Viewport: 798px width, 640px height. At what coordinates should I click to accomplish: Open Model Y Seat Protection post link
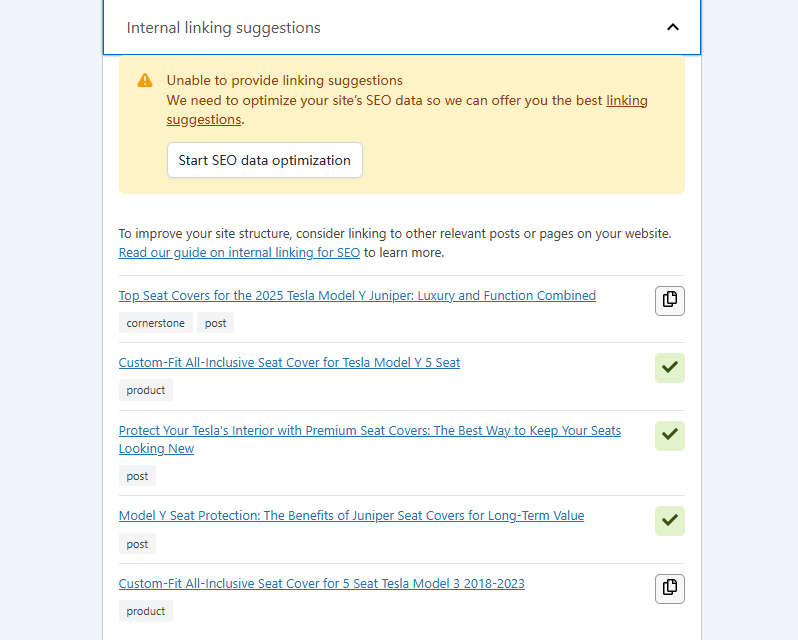coord(351,516)
